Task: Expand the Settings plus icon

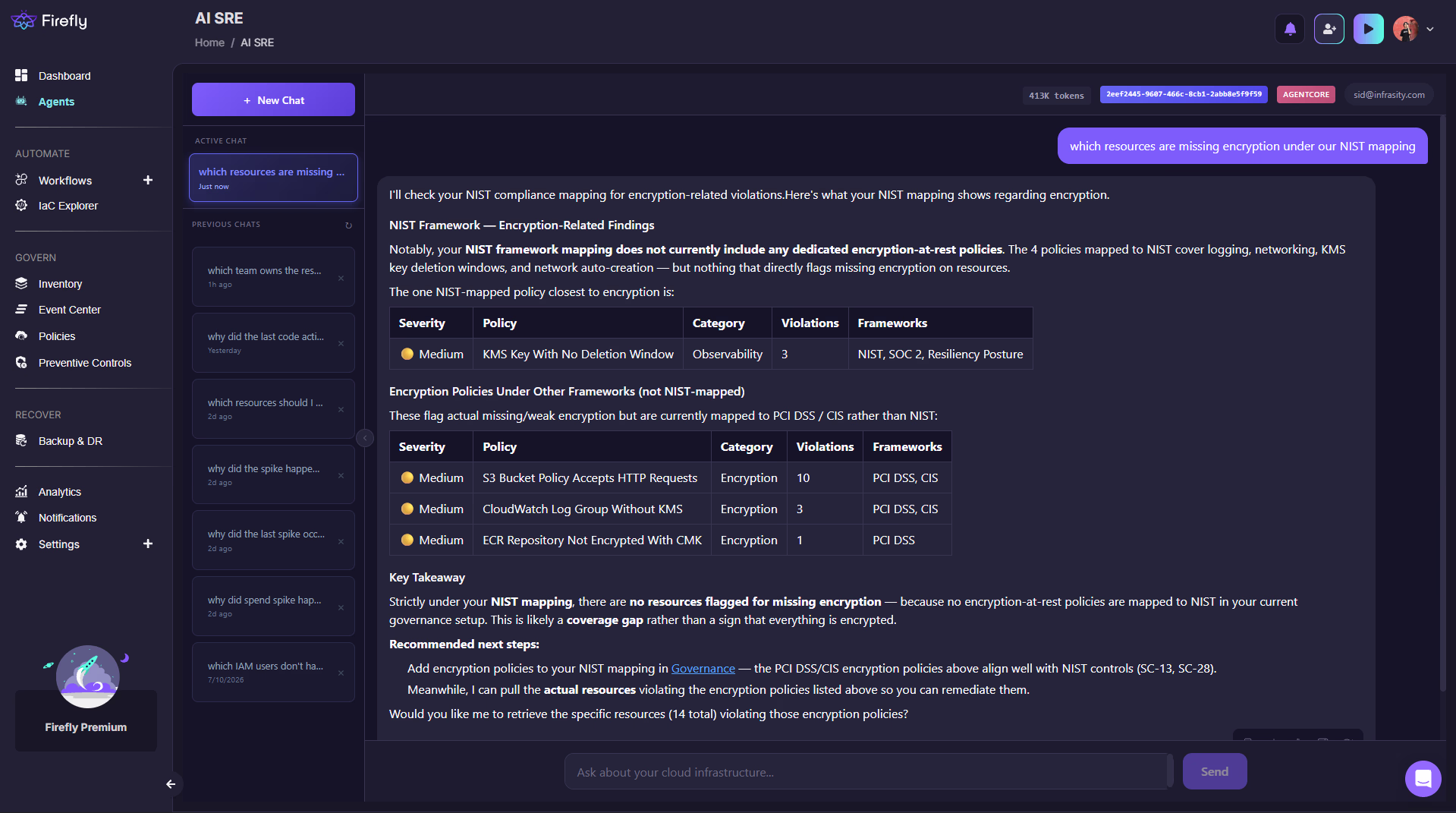Action: 148,544
